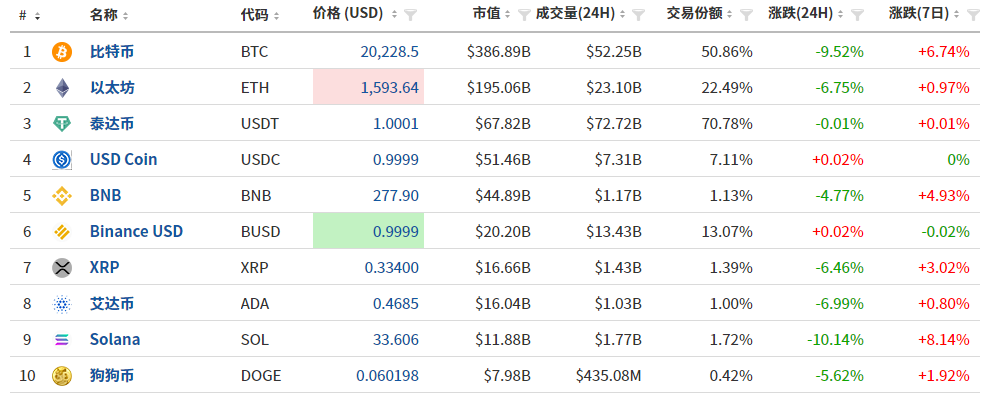Screen dimensions: 992x394
Task: Click market cap $195.06B
Action: pos(499,88)
